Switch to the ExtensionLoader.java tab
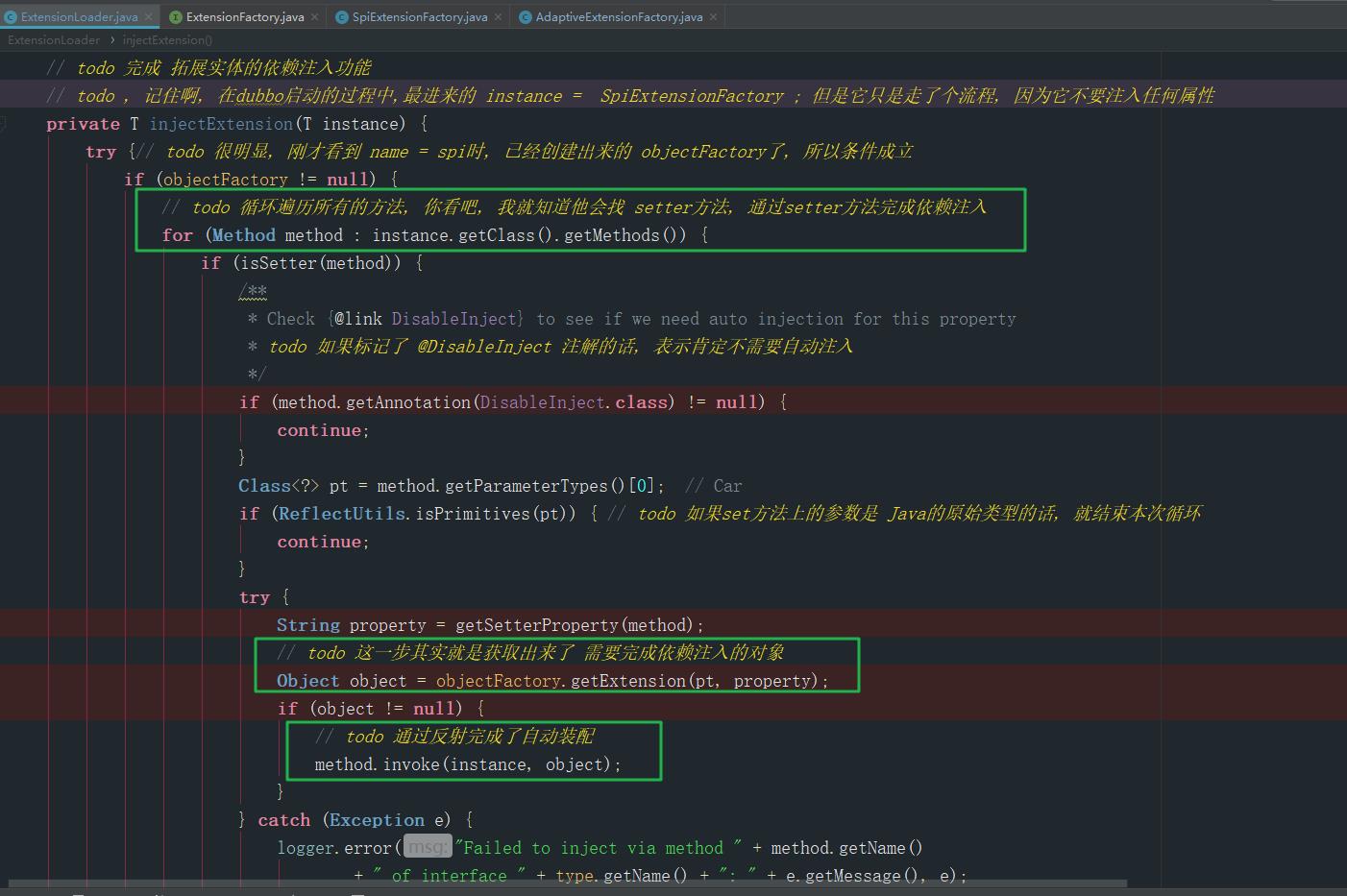The image size is (1347, 896). coord(79,16)
